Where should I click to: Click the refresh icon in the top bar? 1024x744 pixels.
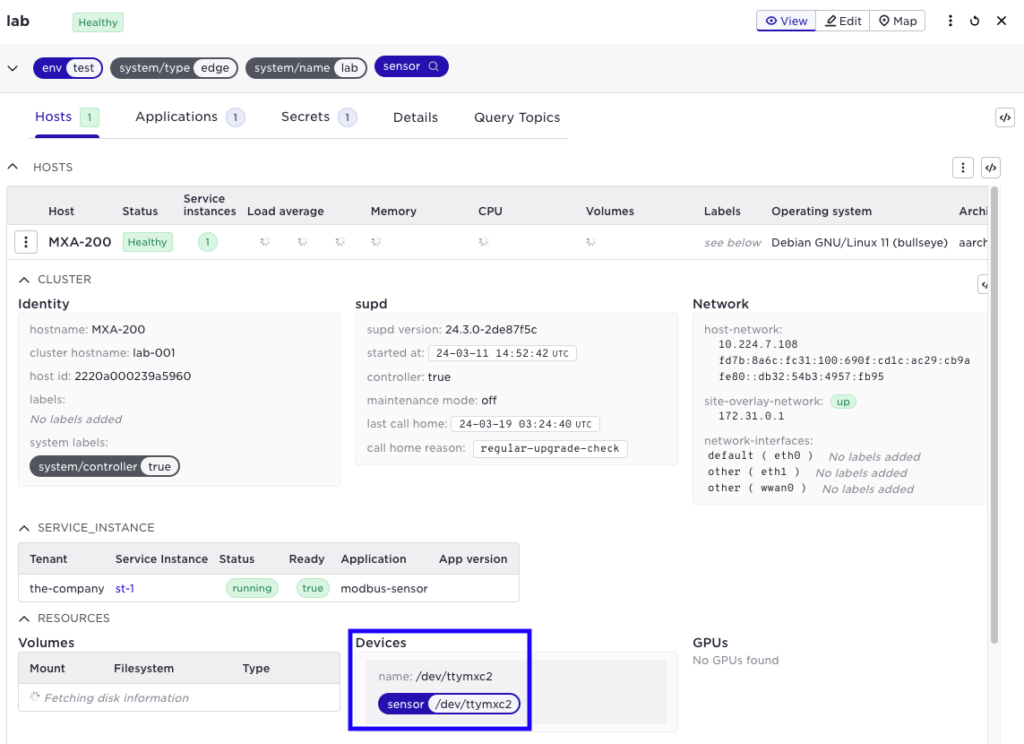click(975, 21)
